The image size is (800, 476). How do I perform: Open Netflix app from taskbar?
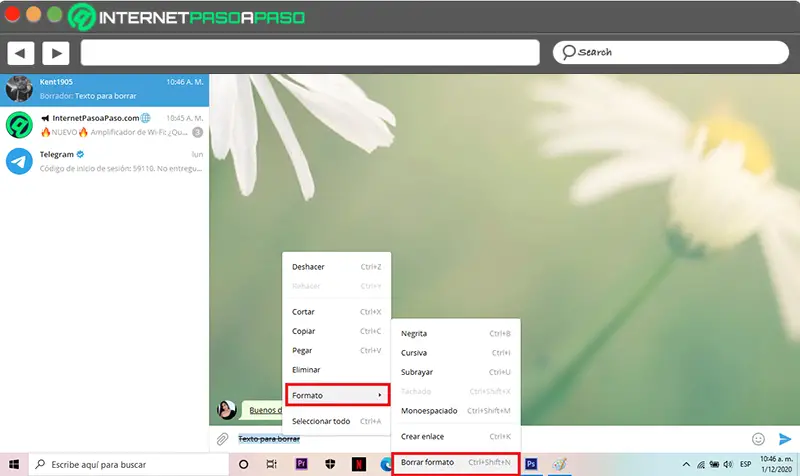click(359, 464)
